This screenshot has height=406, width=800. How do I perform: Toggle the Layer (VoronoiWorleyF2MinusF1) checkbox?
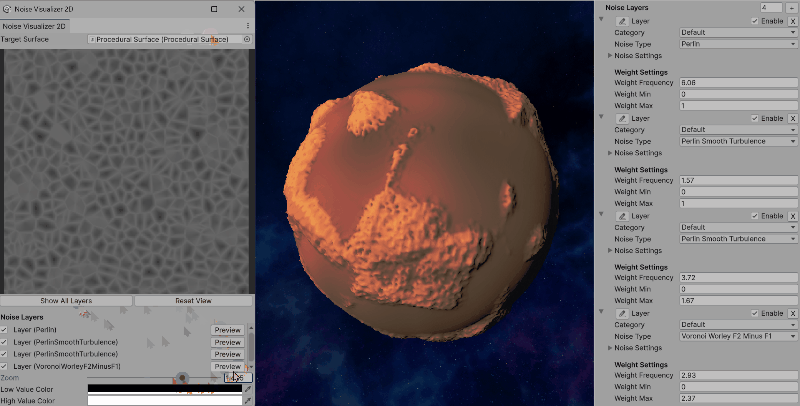tap(5, 367)
